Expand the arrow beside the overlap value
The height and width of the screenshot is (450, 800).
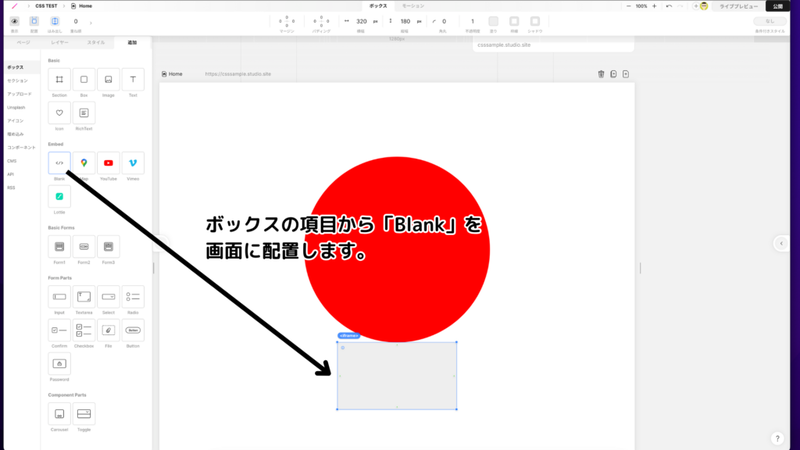[x=91, y=22]
